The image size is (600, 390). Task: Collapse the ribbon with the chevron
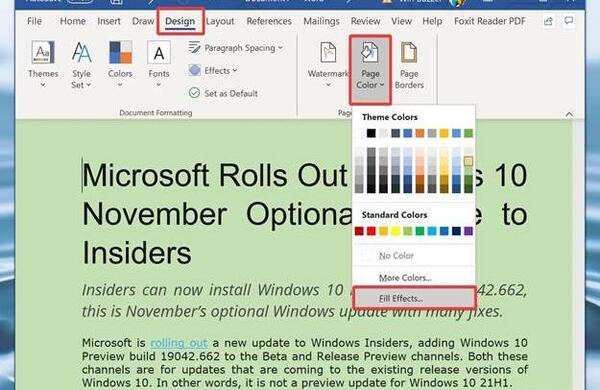(x=569, y=114)
